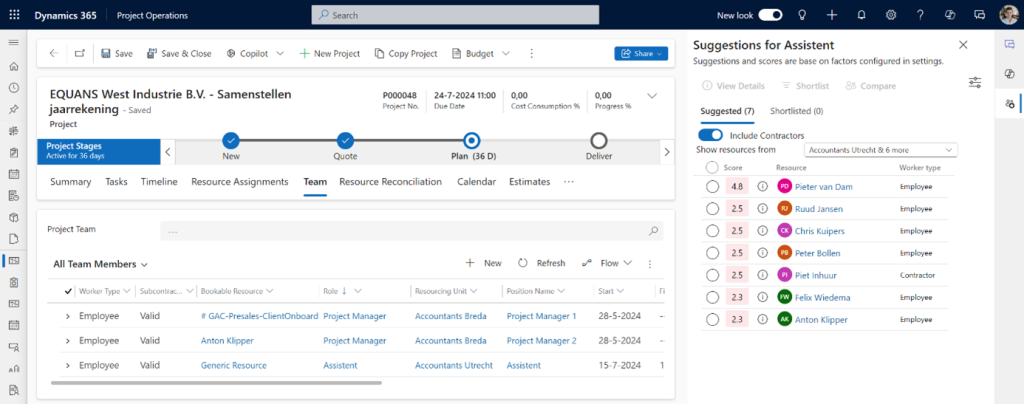The height and width of the screenshot is (404, 1024).
Task: Select radio button for Peter Bollen
Action: pyautogui.click(x=712, y=253)
